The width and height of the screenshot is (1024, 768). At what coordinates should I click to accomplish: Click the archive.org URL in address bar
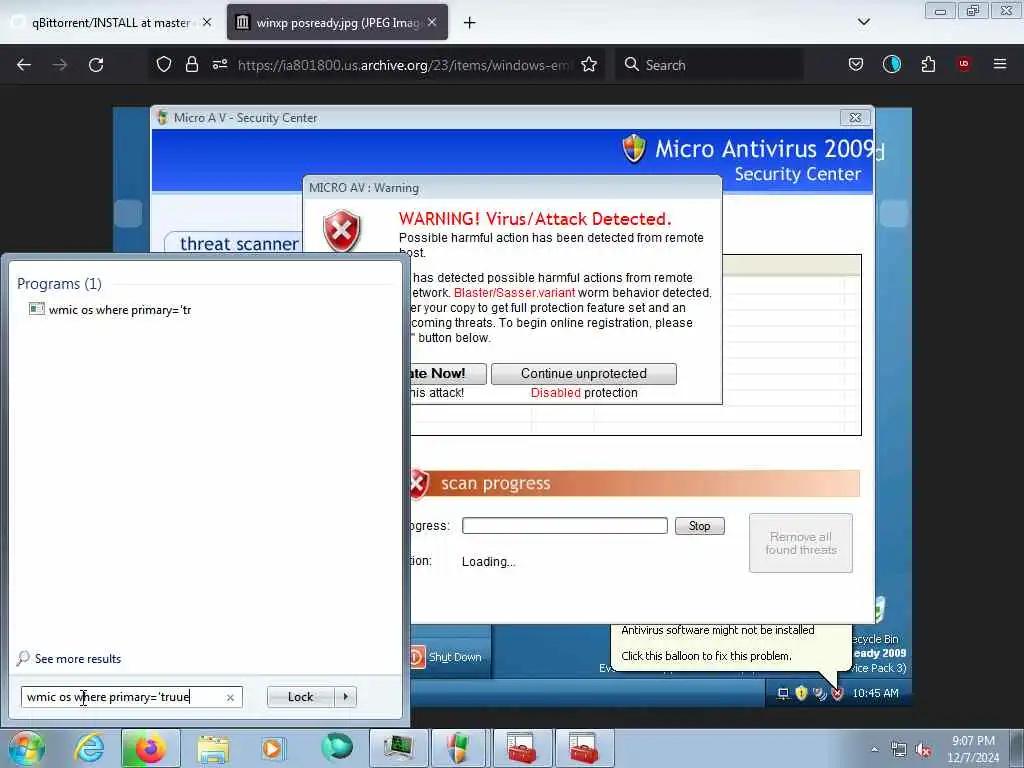pyautogui.click(x=403, y=65)
